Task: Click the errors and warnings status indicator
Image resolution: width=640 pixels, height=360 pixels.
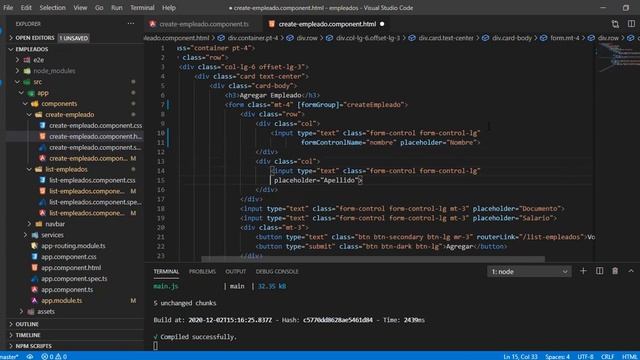Action: (54, 356)
